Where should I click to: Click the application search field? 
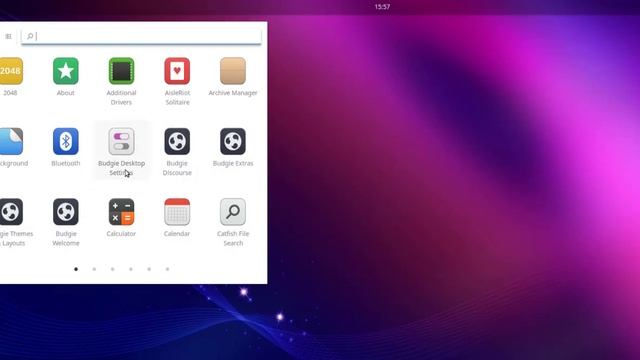point(141,36)
